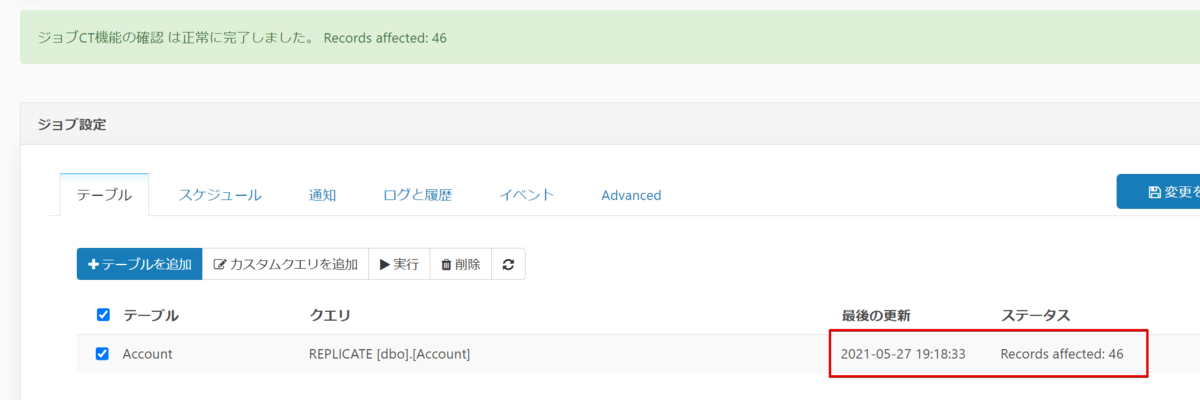Click the カスタムクエリを追加 button
The width and height of the screenshot is (1200, 400).
coord(286,264)
